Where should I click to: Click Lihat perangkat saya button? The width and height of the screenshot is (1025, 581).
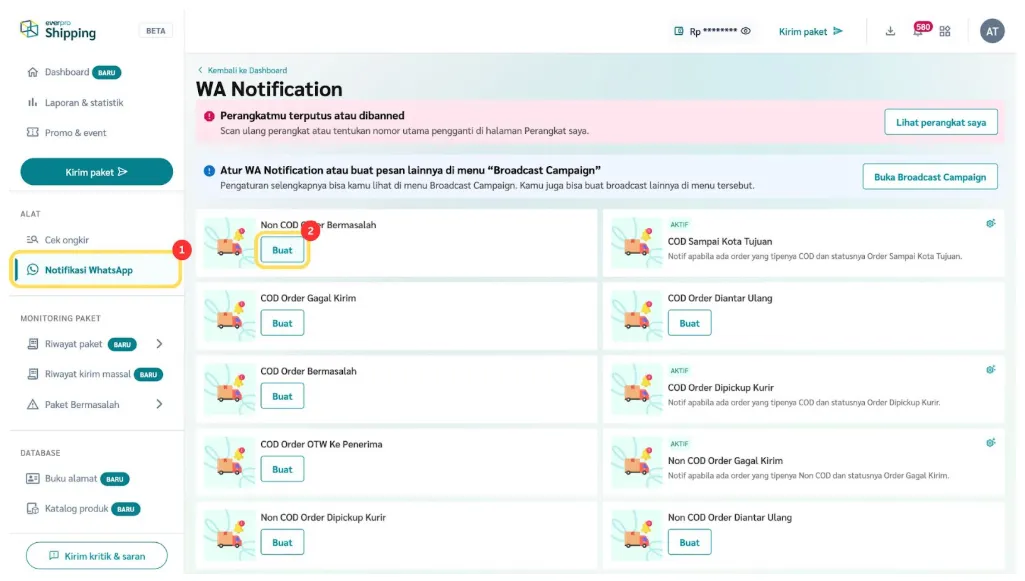click(x=940, y=122)
